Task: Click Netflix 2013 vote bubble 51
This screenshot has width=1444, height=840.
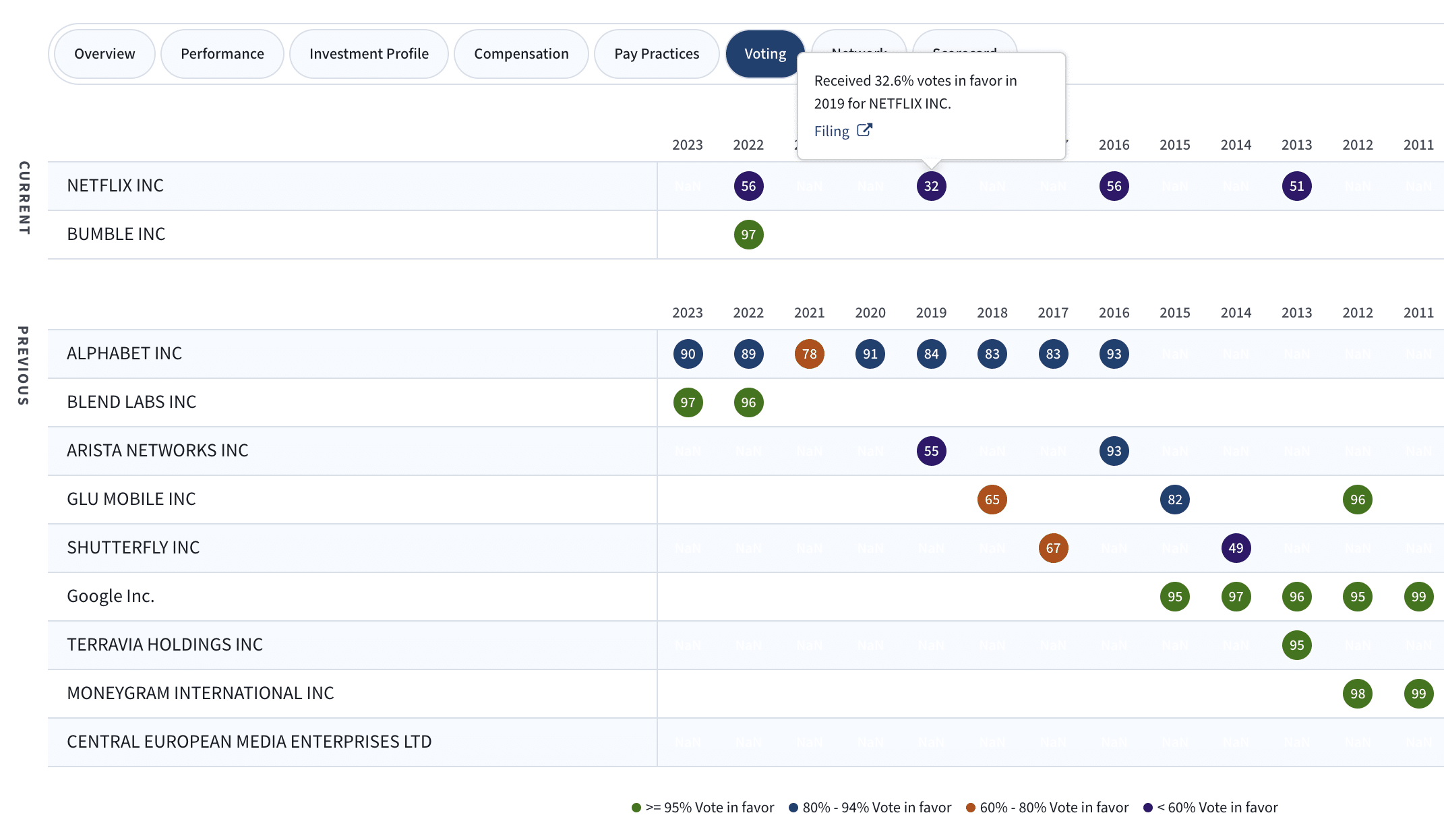Action: point(1296,186)
